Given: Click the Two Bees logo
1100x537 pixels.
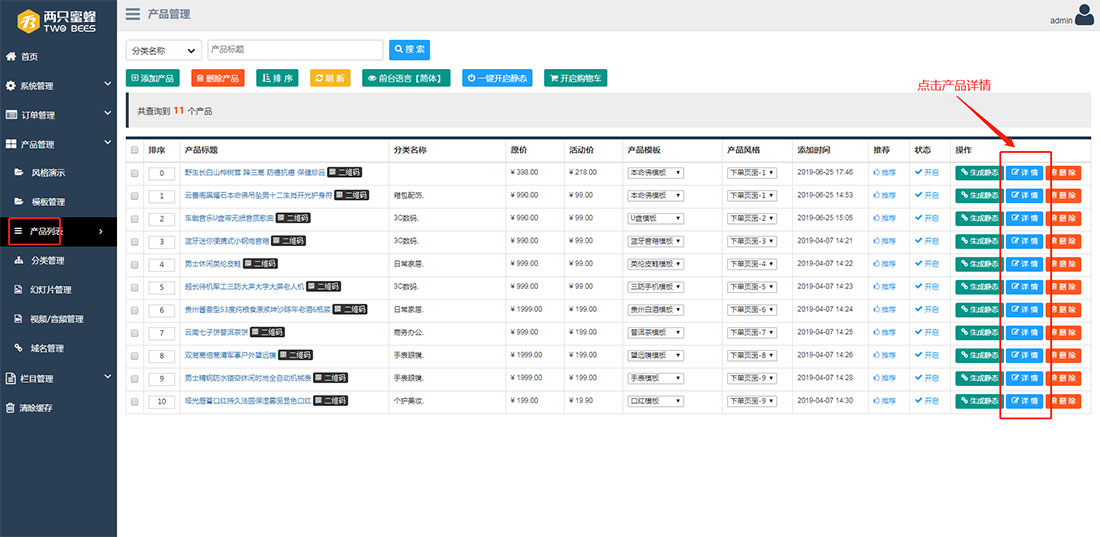Looking at the screenshot, I should click(58, 21).
